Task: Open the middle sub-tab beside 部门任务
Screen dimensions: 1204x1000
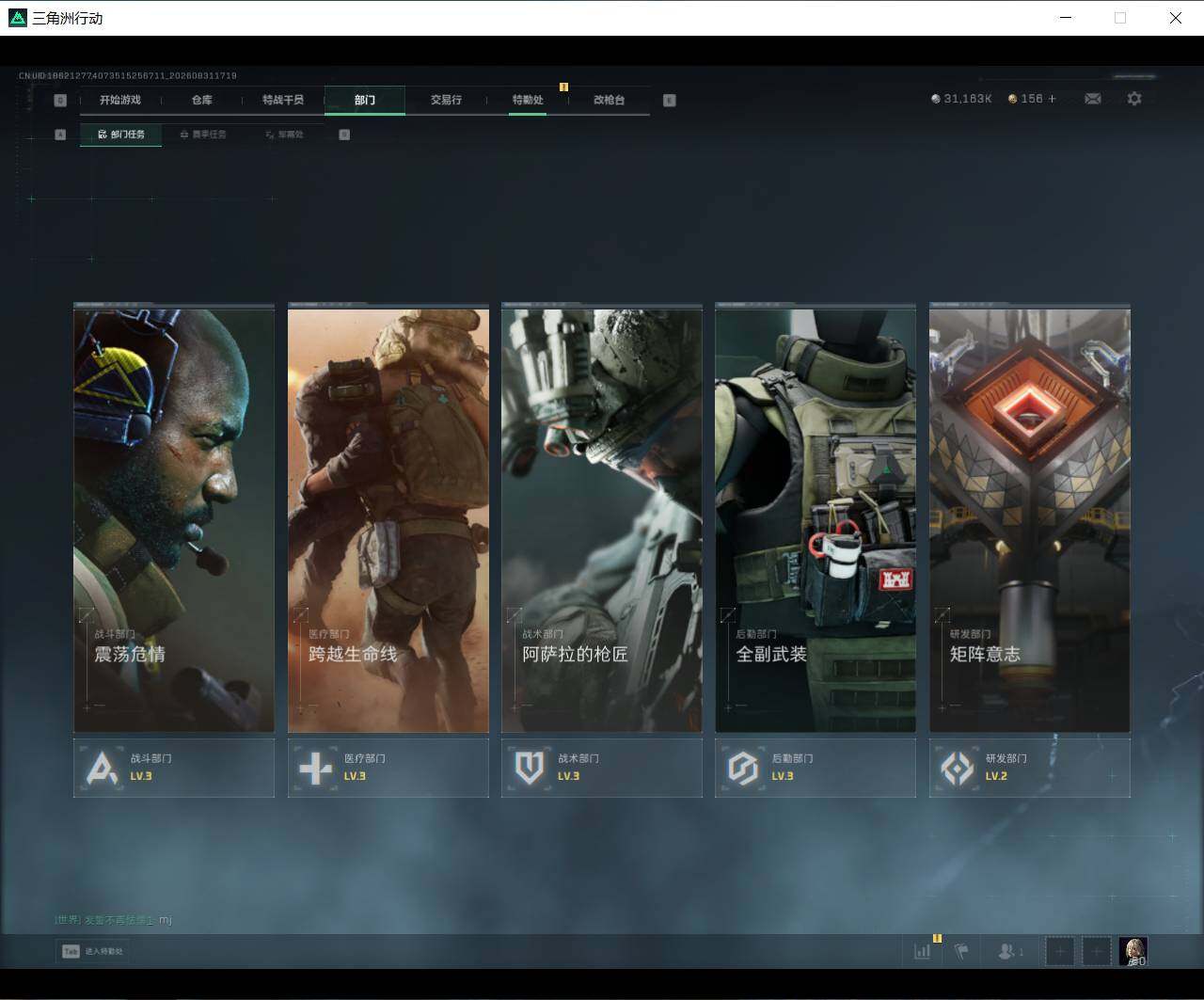Action: (x=203, y=135)
